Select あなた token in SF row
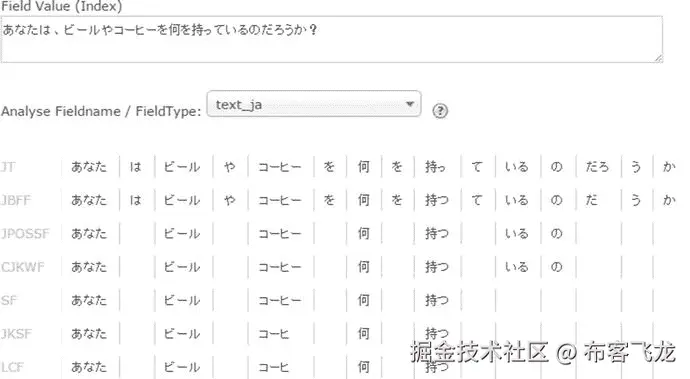Screen dimensions: 690x379 pyautogui.click(x=89, y=300)
